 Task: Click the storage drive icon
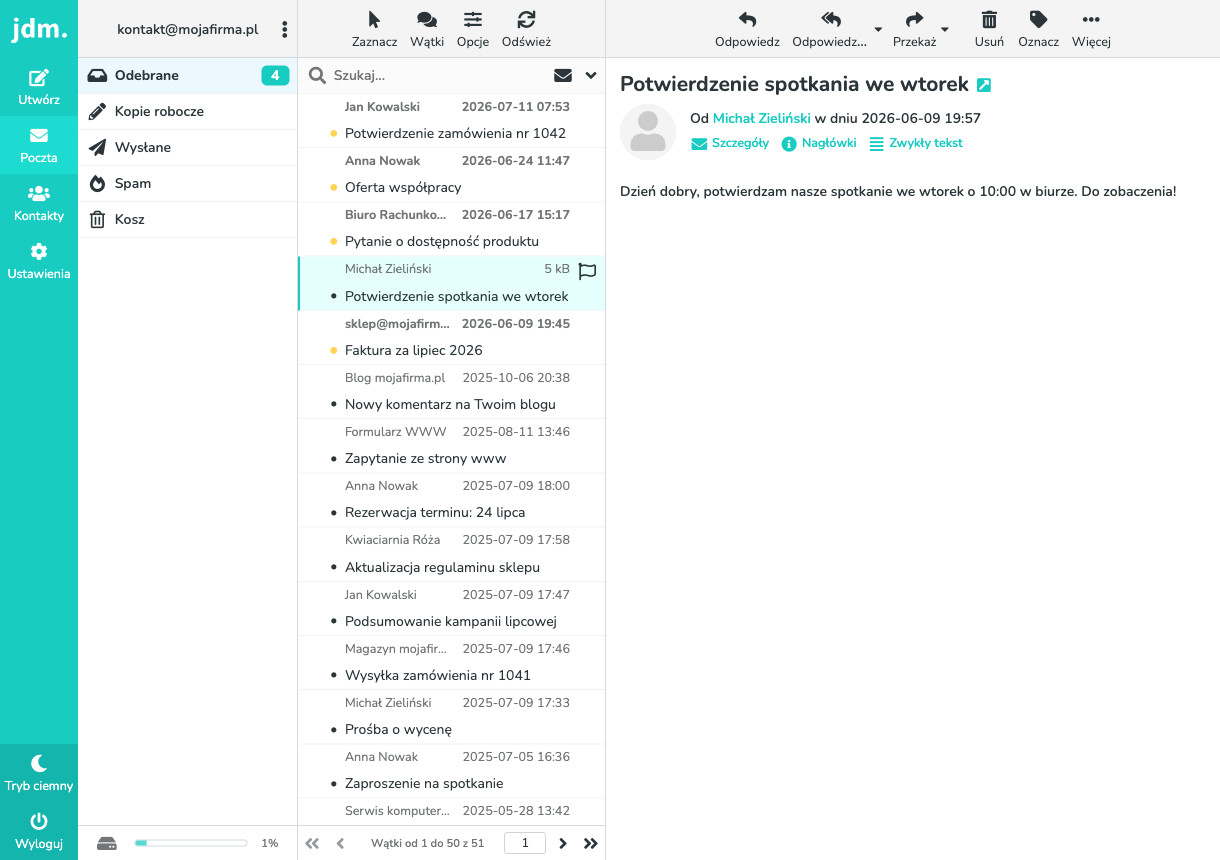(x=107, y=843)
